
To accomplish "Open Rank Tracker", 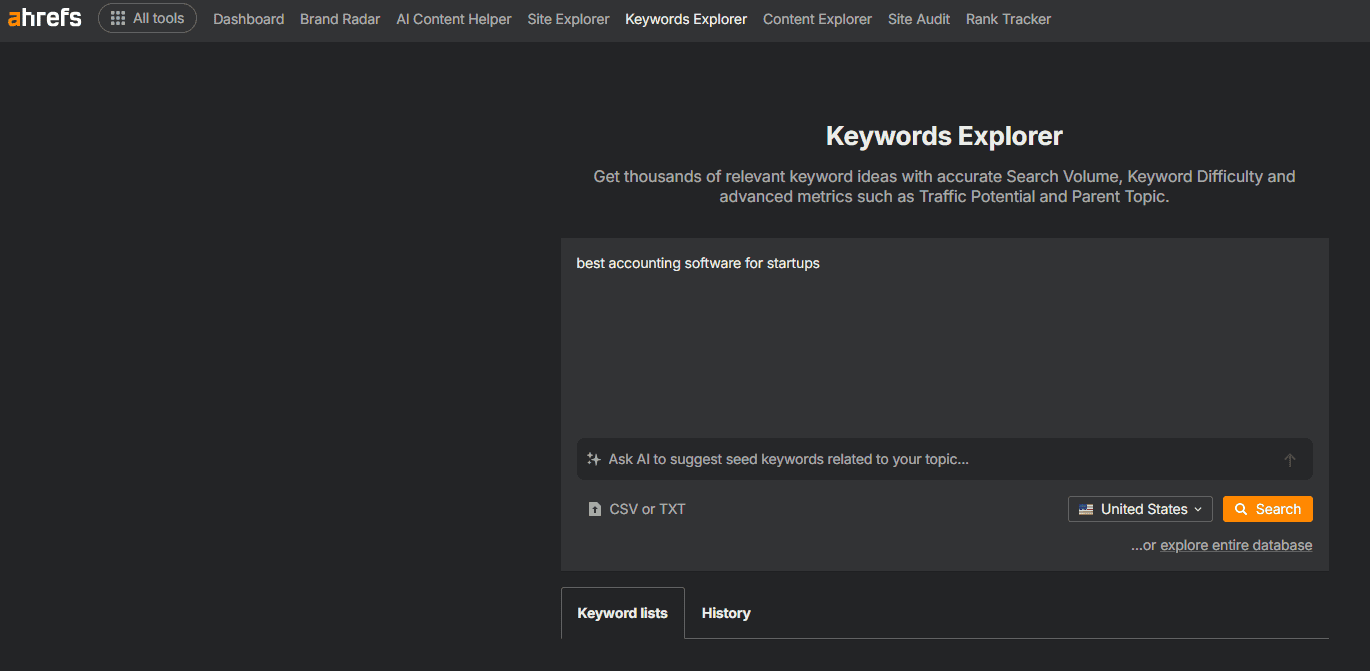I will pyautogui.click(x=1008, y=19).
